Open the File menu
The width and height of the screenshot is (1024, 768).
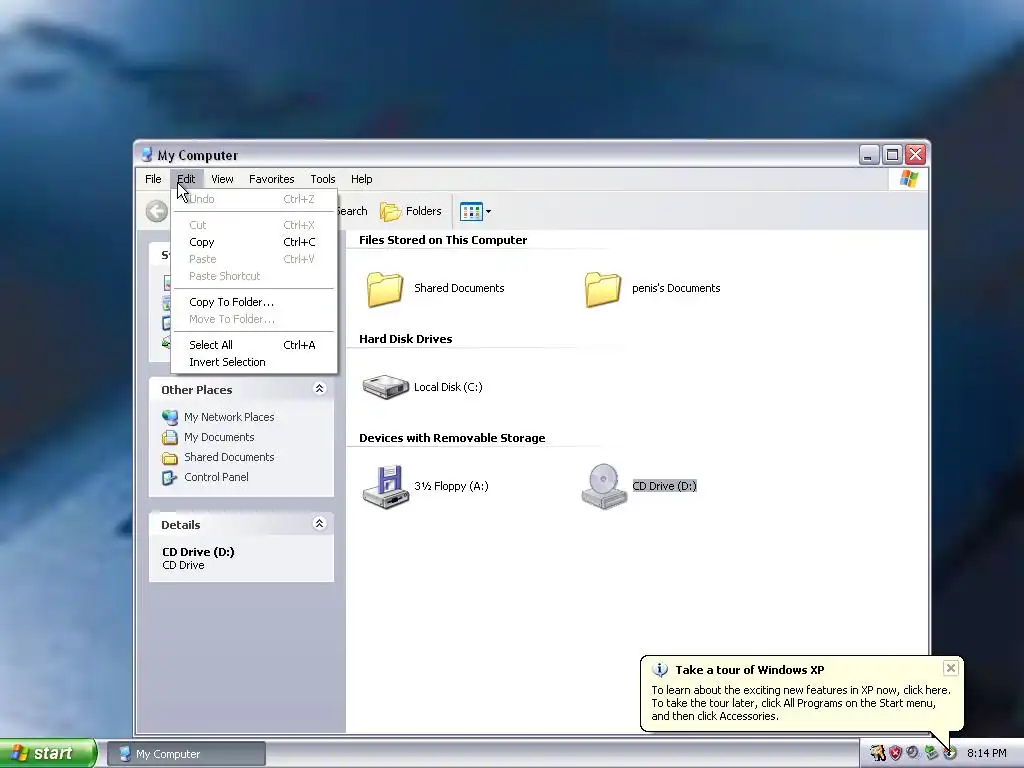[x=153, y=179]
